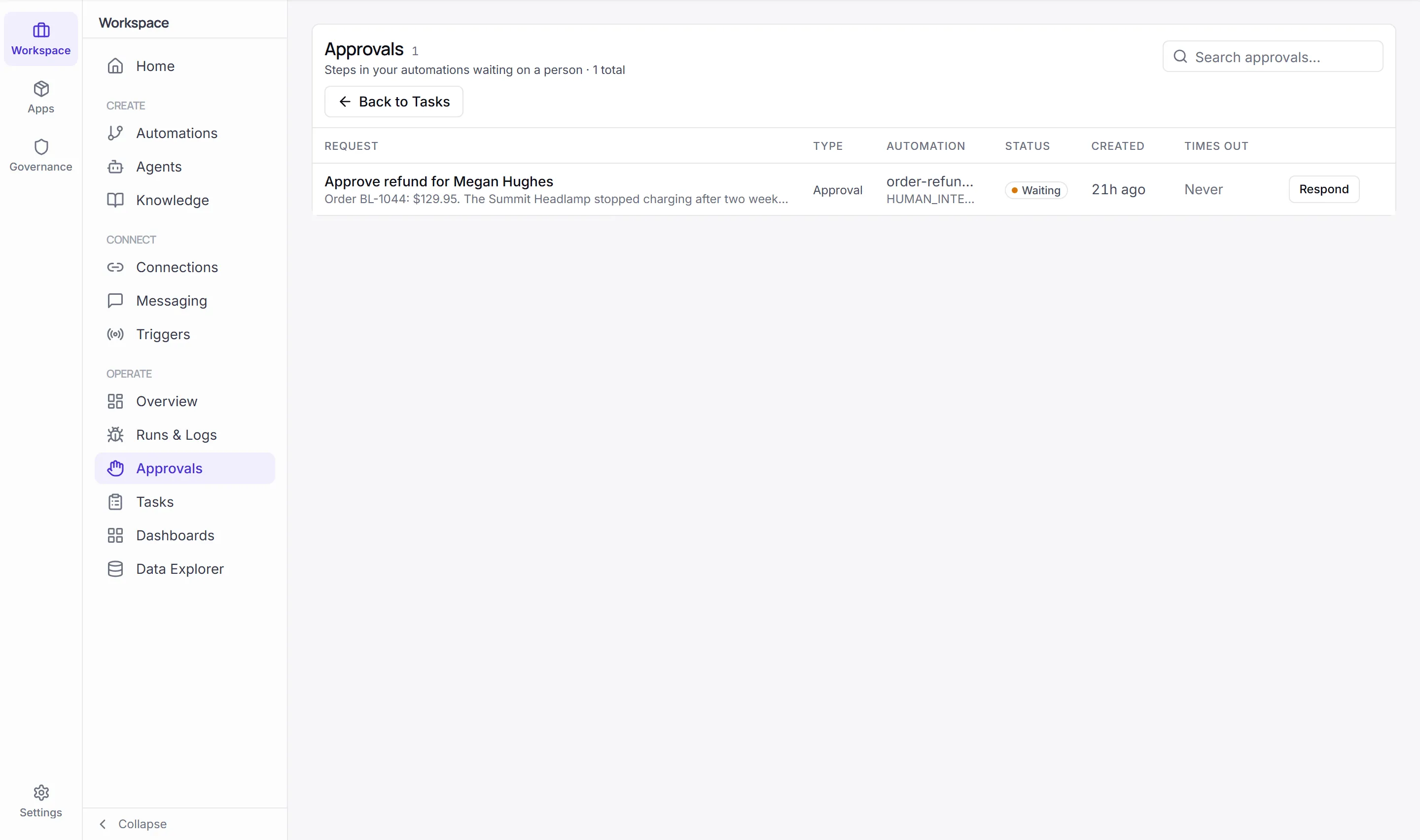Click the 'Approval' type cell
1420x840 pixels.
(x=837, y=190)
